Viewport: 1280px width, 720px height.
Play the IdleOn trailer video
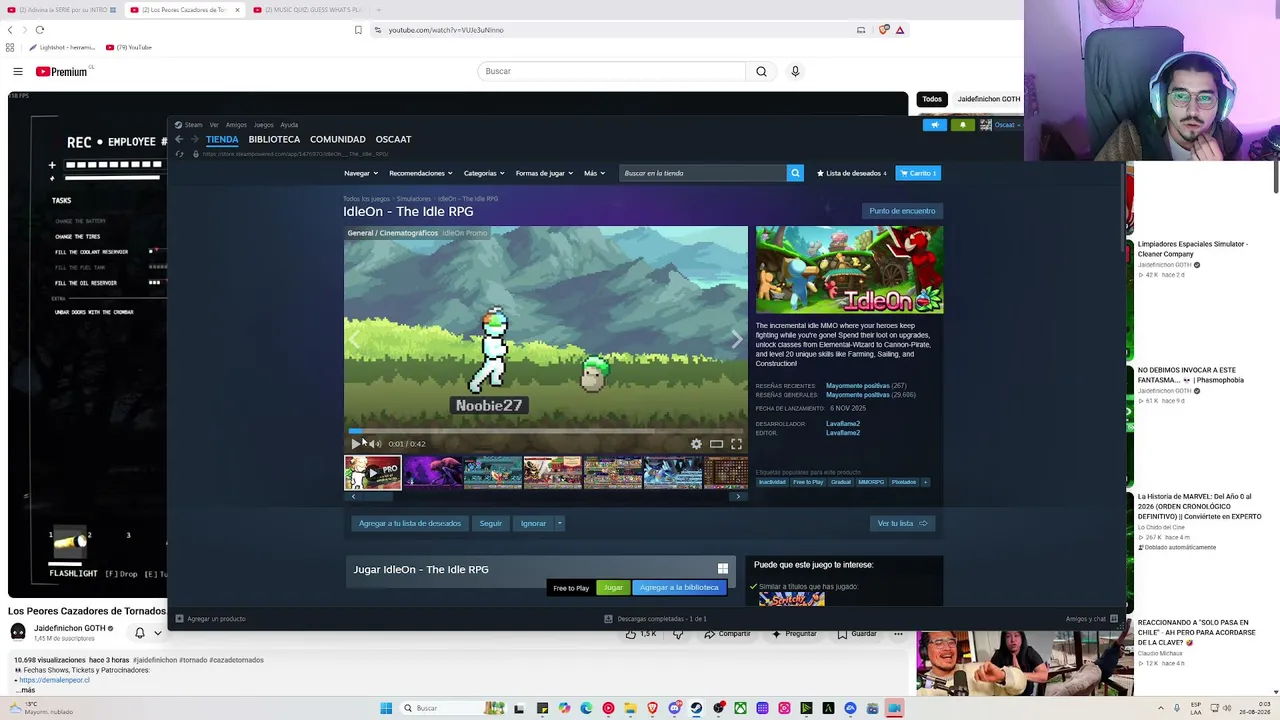355,444
